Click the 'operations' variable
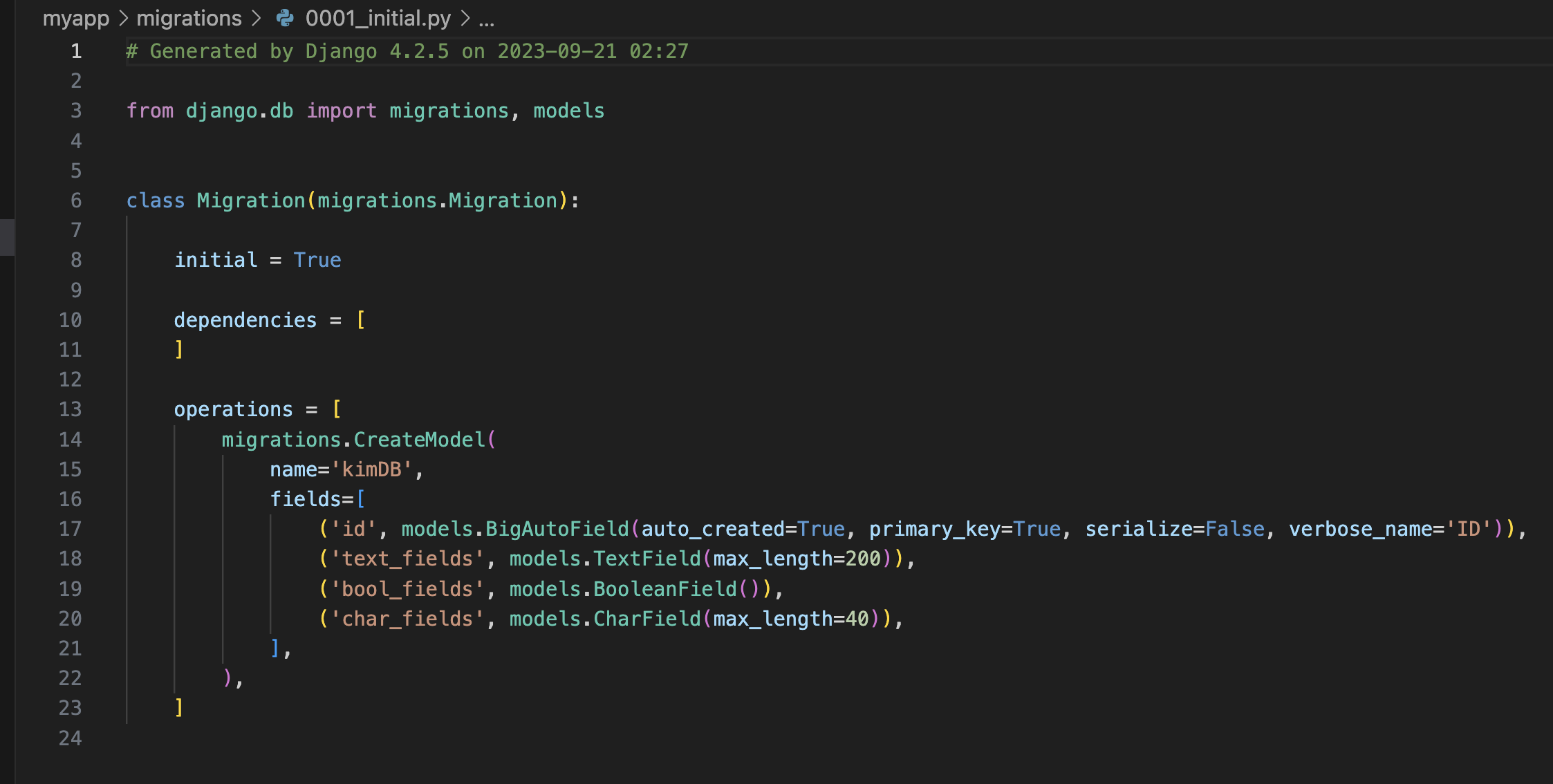The width and height of the screenshot is (1553, 784). point(234,409)
